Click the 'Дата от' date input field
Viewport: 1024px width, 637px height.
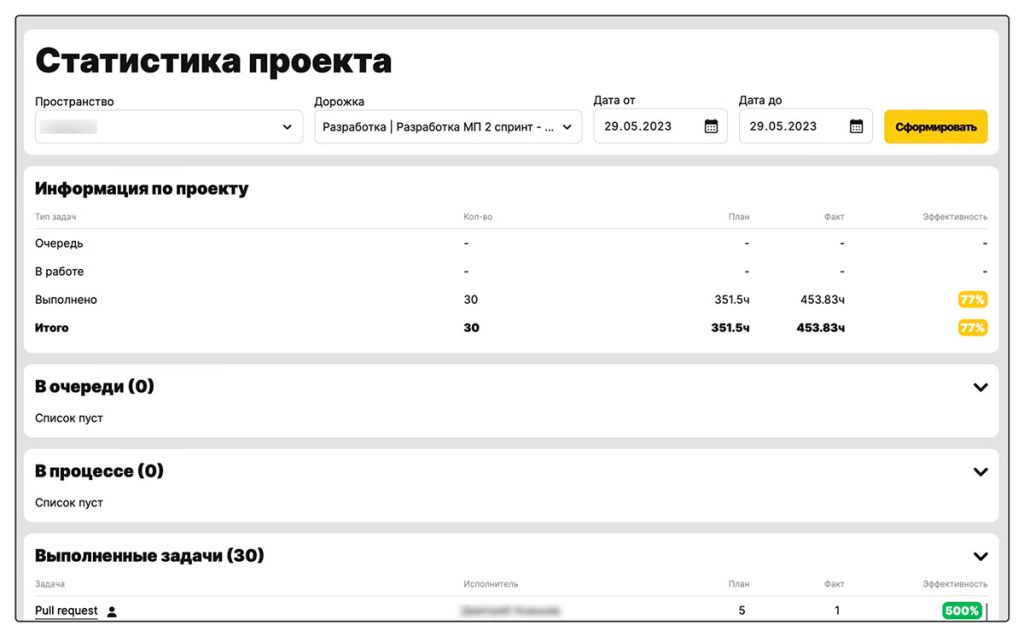tap(648, 127)
